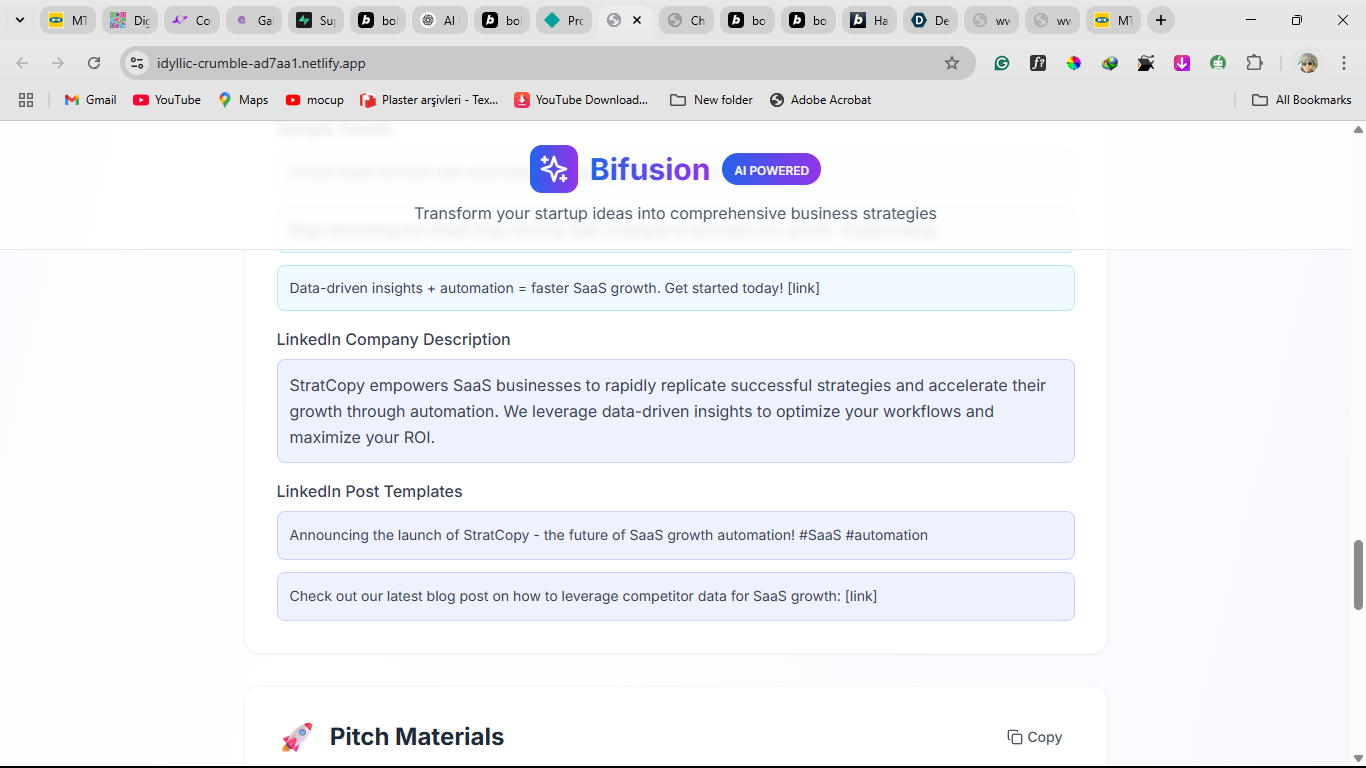This screenshot has width=1366, height=768.
Task: Copy the Pitch Materials section
Action: tap(1035, 737)
